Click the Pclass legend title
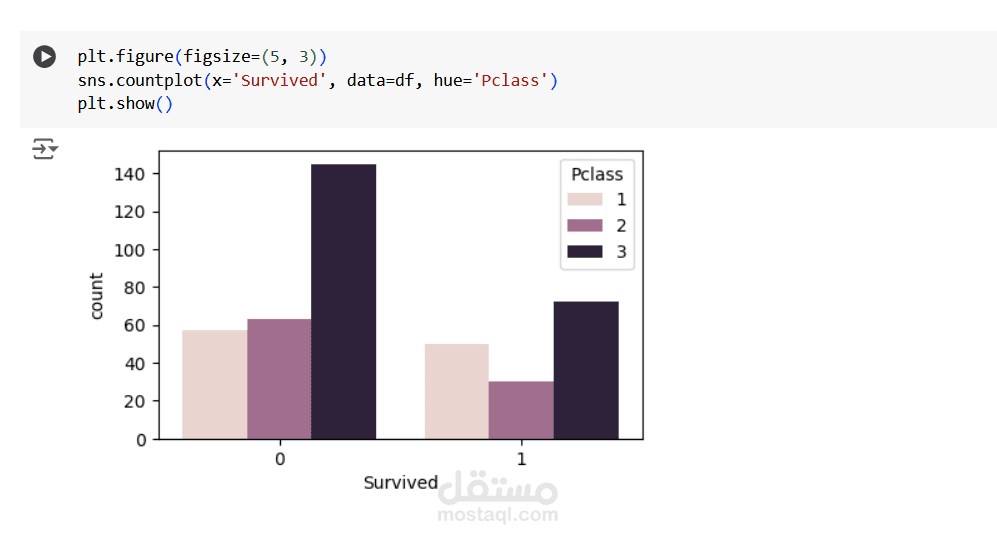The width and height of the screenshot is (997, 536). (597, 174)
